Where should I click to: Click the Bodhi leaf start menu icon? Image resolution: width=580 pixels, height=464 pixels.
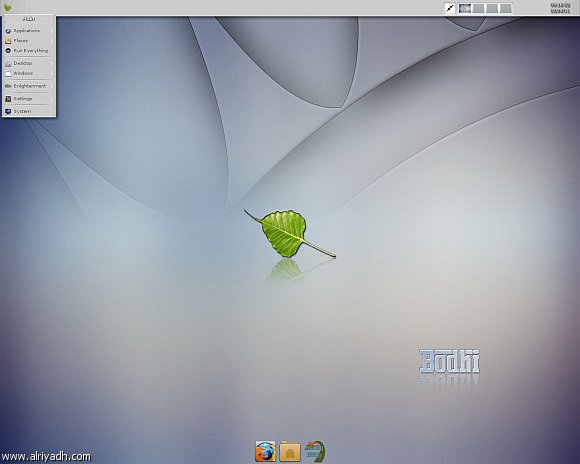coord(8,7)
